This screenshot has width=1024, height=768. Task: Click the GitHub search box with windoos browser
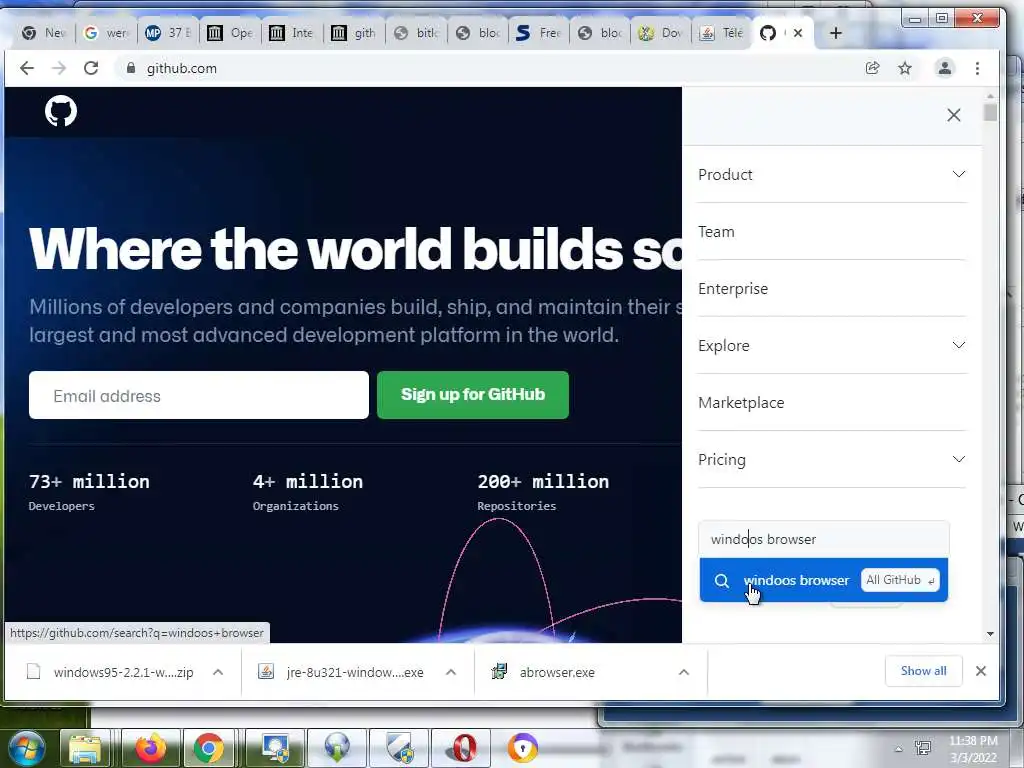click(824, 539)
